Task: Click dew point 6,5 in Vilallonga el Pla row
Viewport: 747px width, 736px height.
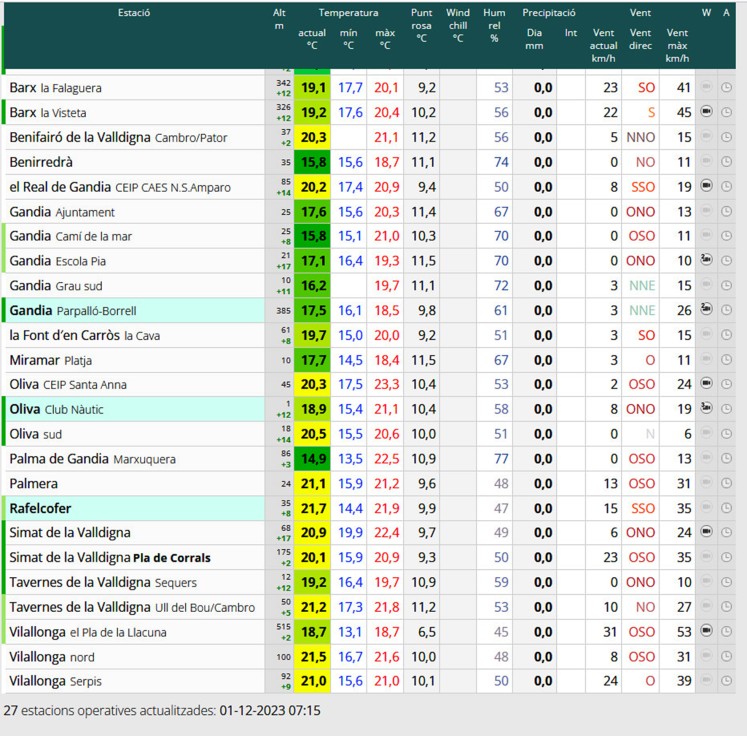Action: pos(426,632)
